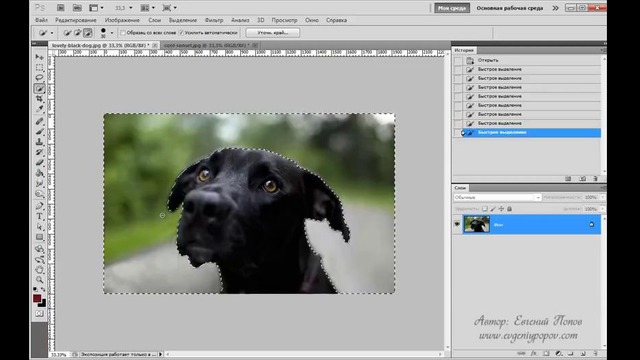
Task: Select the Brush tool
Action: coord(39,131)
